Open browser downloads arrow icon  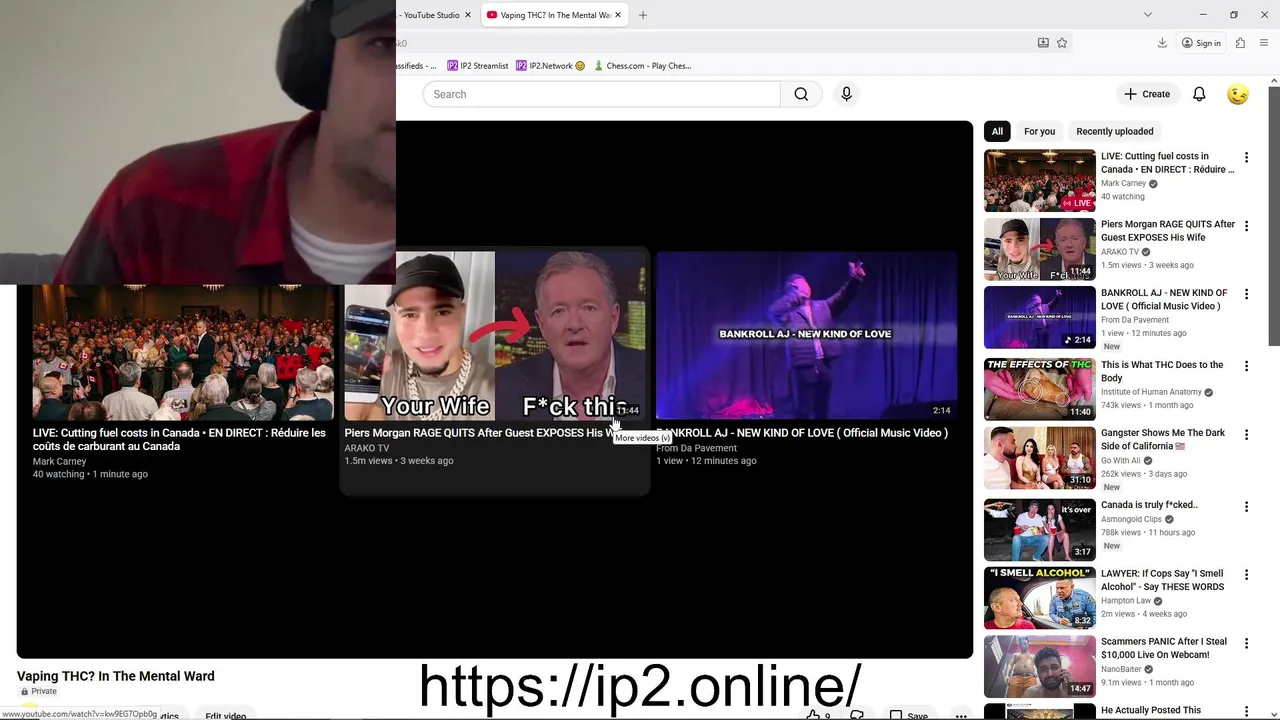pyautogui.click(x=1162, y=43)
